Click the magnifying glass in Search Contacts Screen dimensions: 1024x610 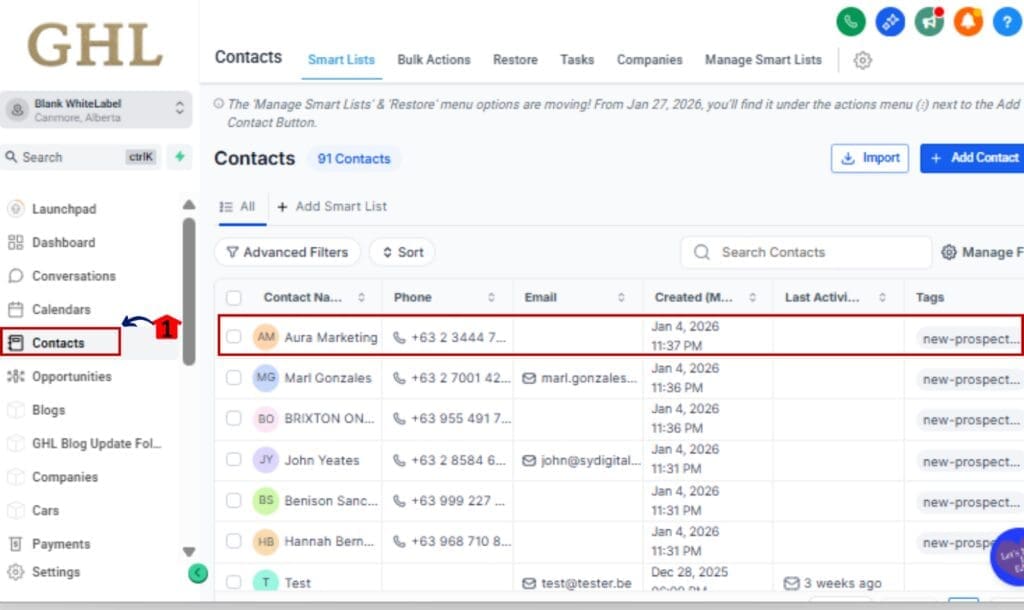701,252
